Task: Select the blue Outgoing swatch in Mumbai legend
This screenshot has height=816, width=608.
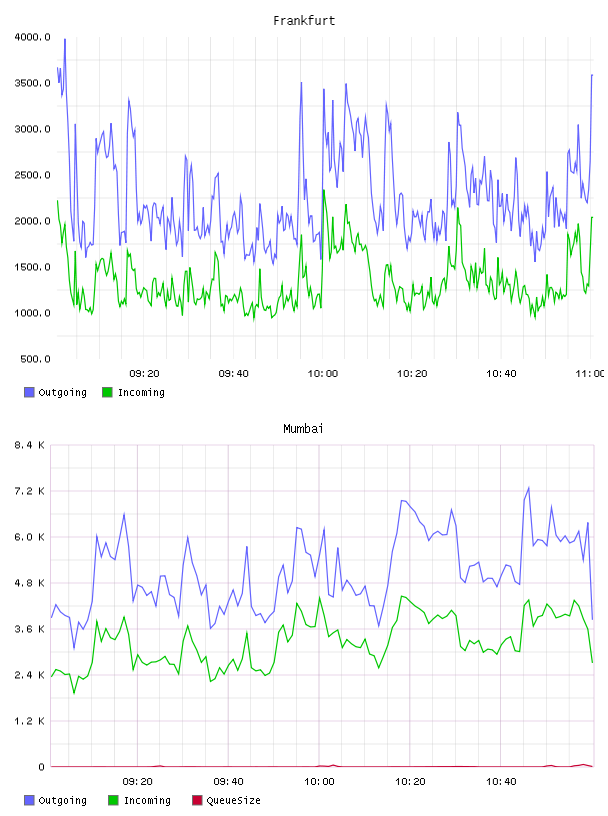Action: point(29,800)
